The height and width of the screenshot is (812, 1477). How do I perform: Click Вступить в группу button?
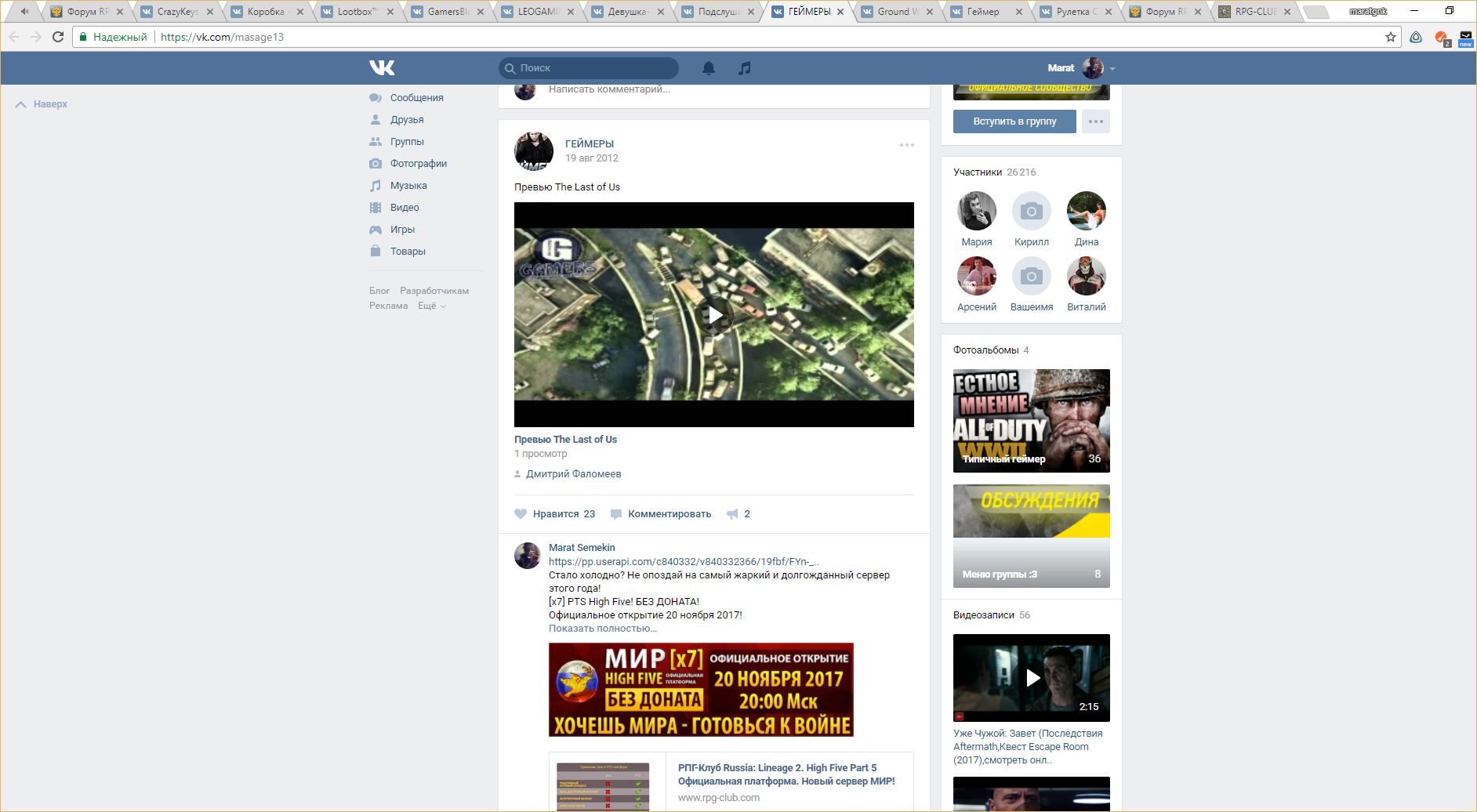tap(1014, 121)
